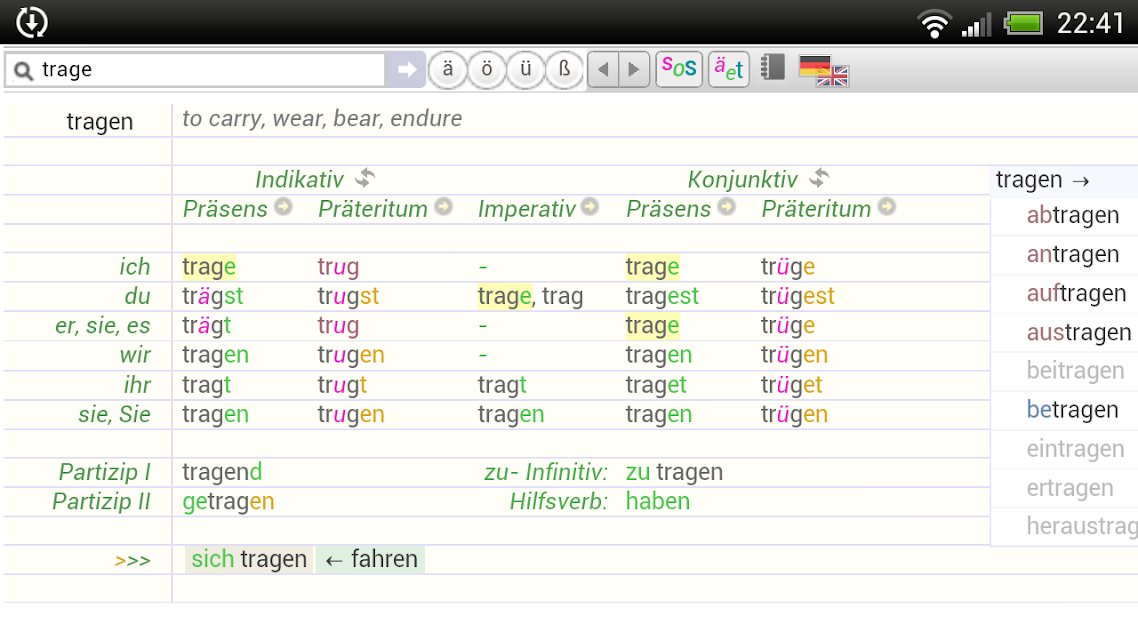The width and height of the screenshot is (1138, 640).
Task: Open the notebook icon
Action: point(773,68)
